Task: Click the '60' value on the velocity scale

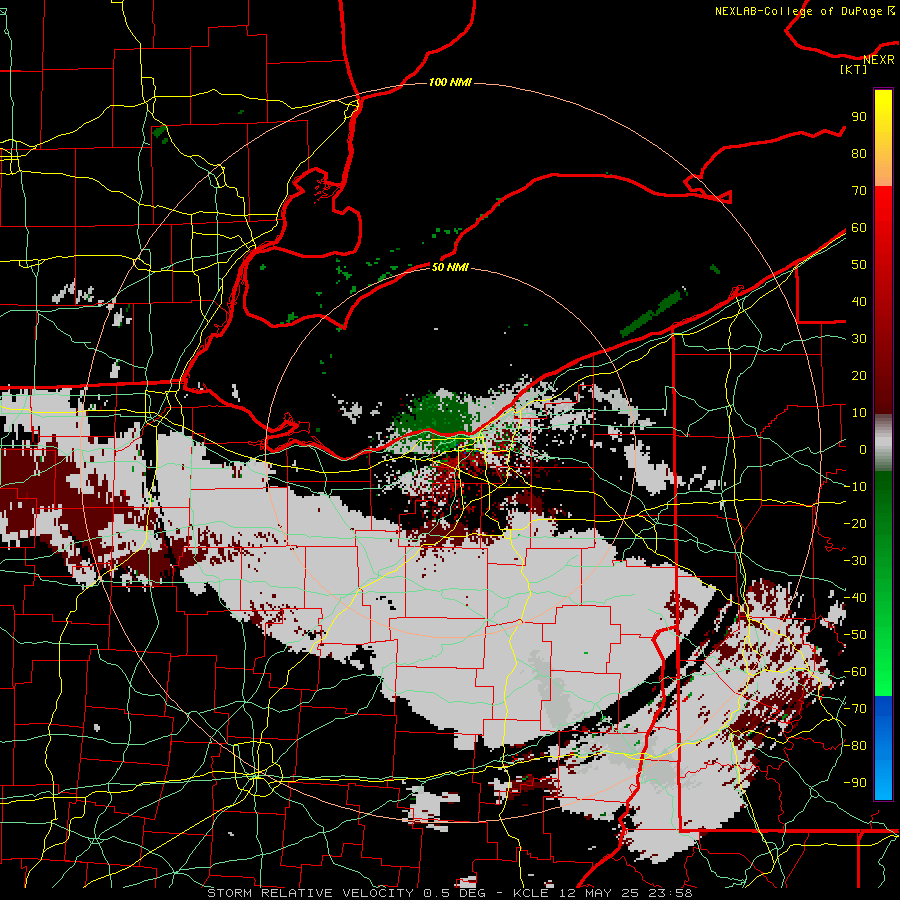Action: [859, 228]
